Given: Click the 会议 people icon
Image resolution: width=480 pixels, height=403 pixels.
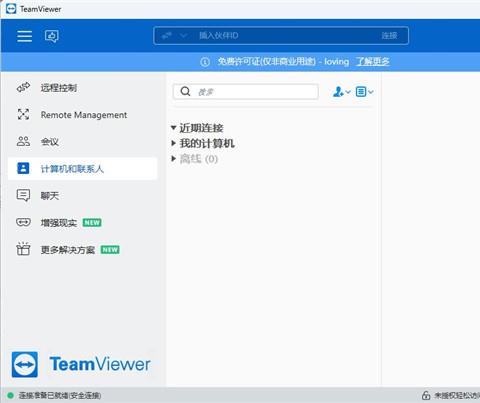Looking at the screenshot, I should coord(23,141).
